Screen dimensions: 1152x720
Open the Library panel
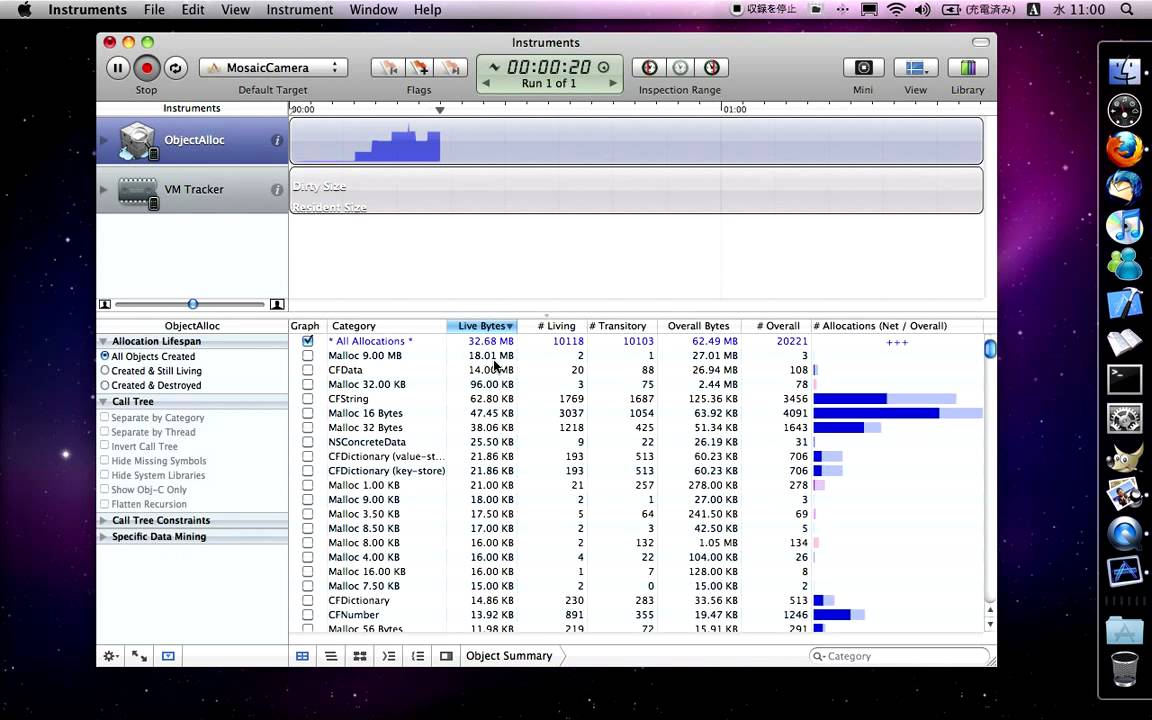968,68
